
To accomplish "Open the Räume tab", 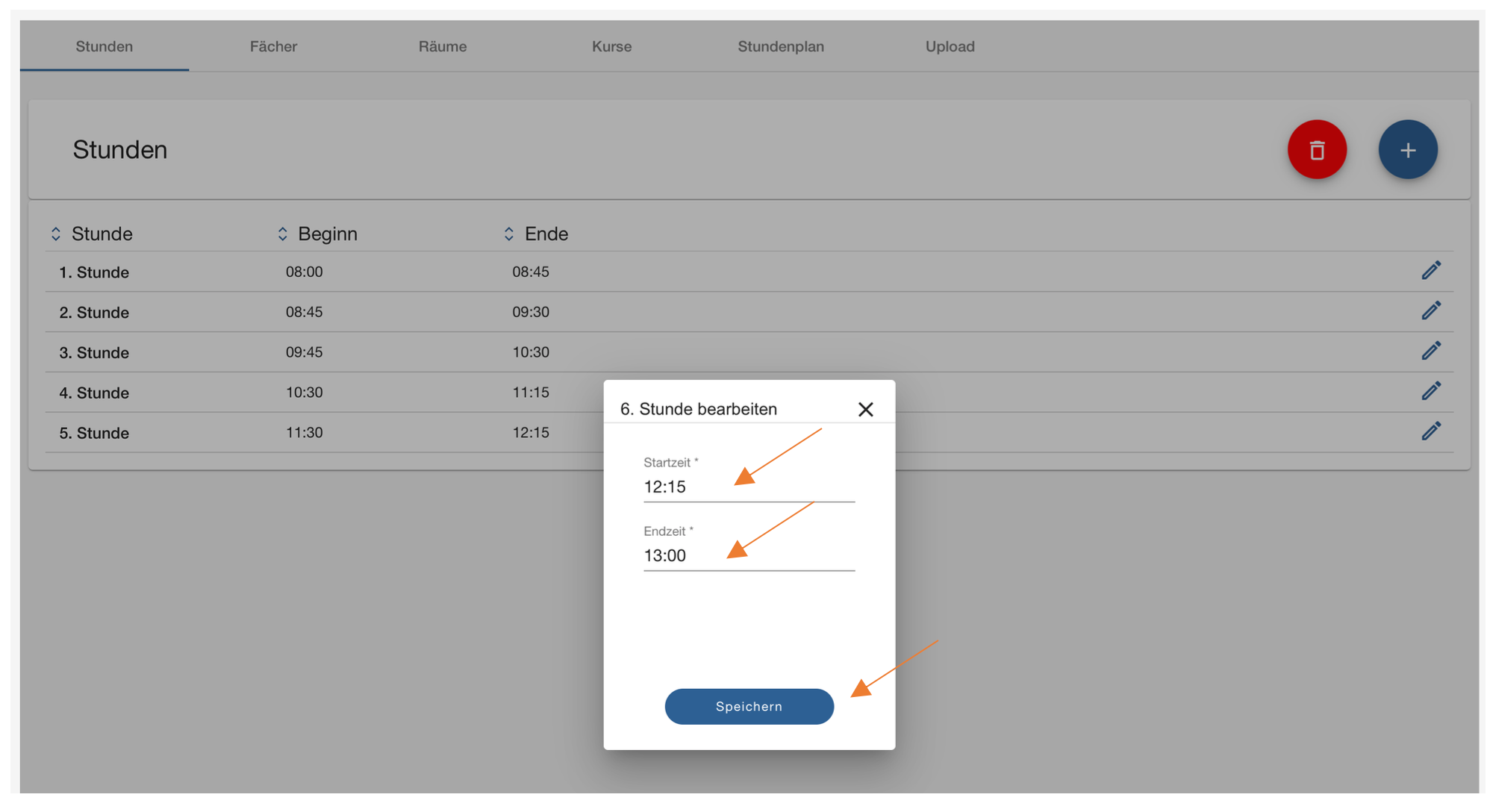I will 443,46.
